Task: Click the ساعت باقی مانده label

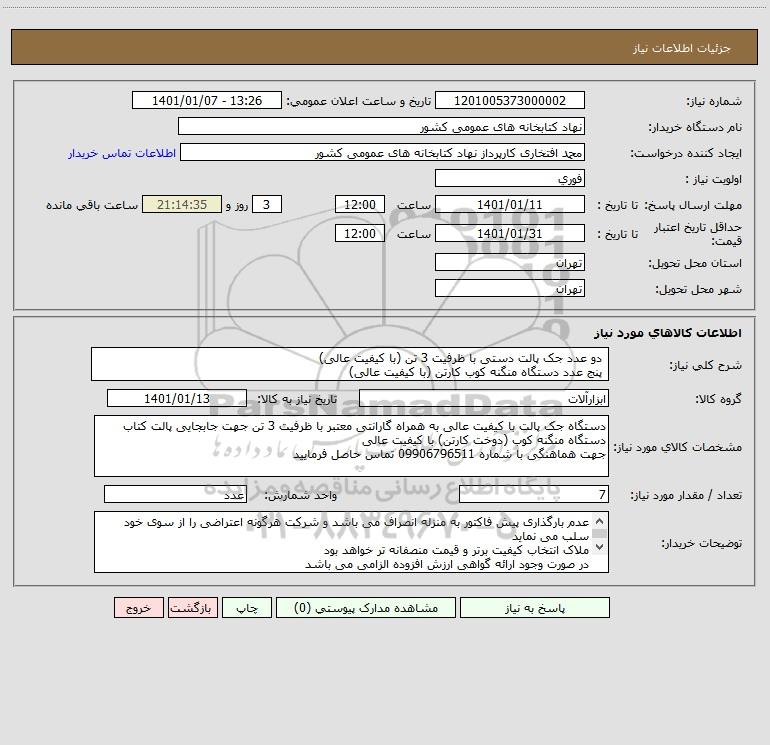Action: coord(92,205)
